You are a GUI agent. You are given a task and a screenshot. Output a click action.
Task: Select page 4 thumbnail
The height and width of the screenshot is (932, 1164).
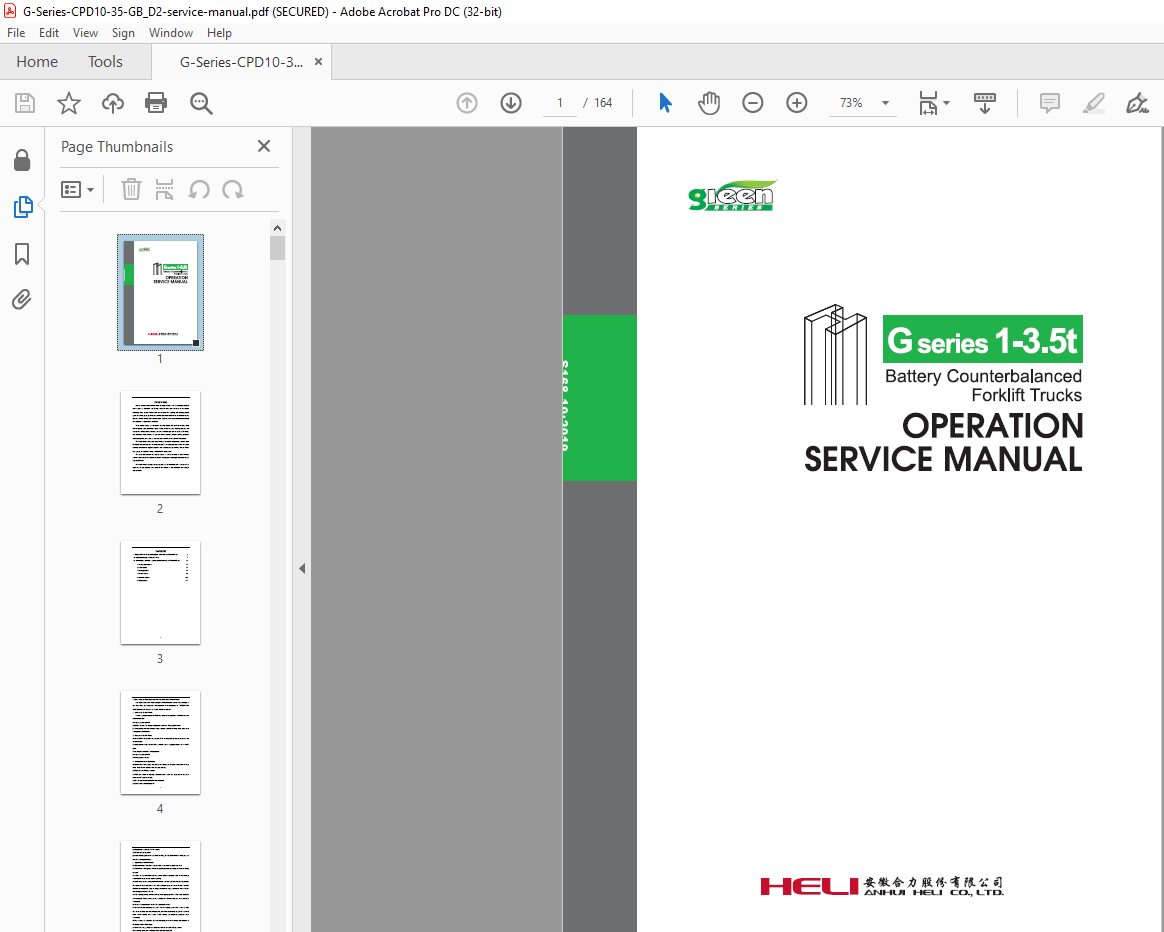point(160,743)
